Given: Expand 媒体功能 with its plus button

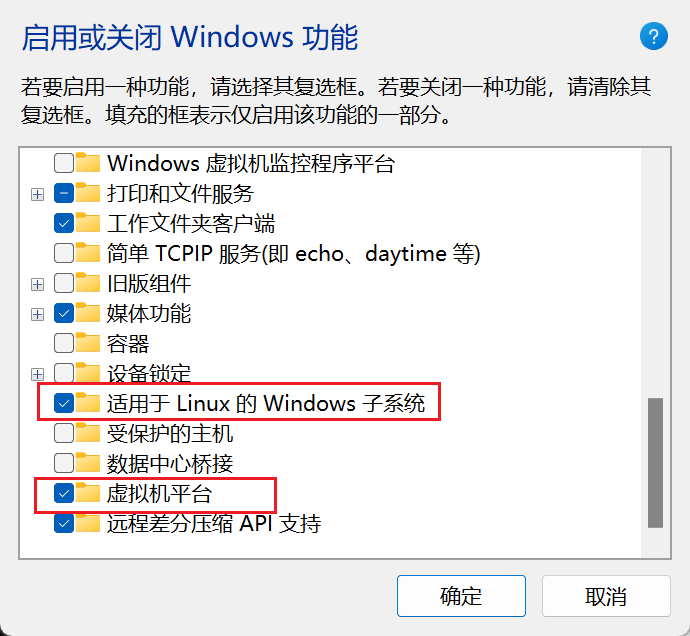Looking at the screenshot, I should pos(37,314).
